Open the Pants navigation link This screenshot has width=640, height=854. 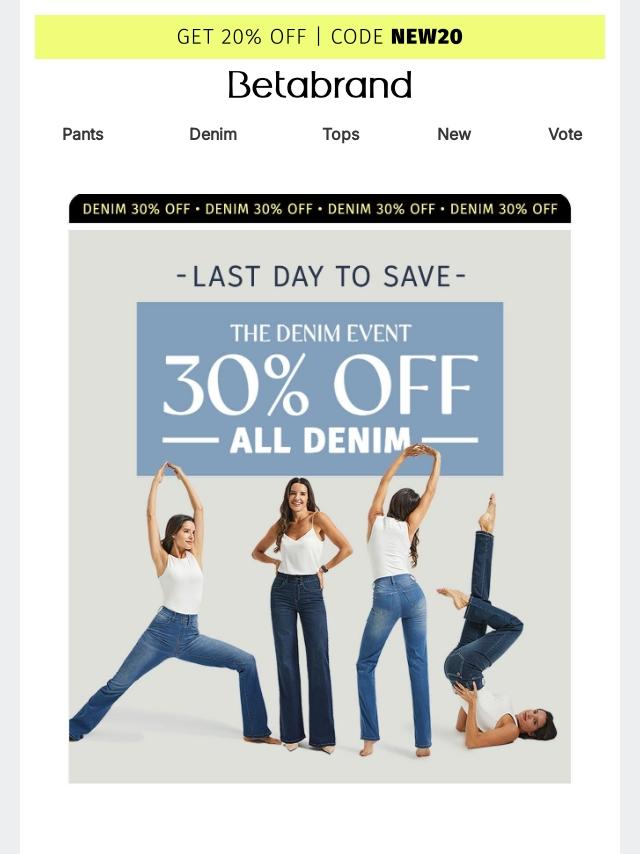click(x=83, y=134)
